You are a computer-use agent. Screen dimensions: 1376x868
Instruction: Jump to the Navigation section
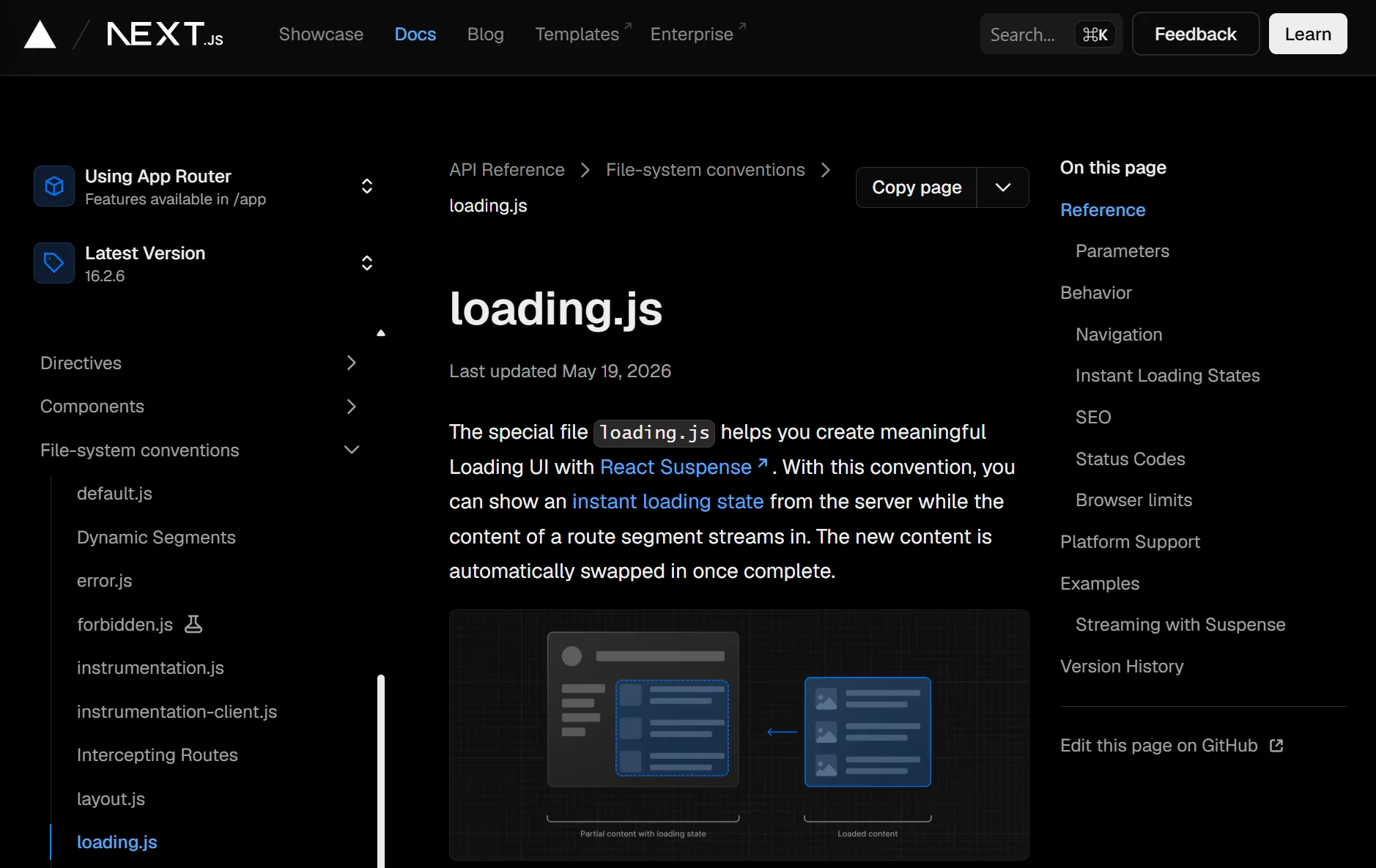[x=1119, y=335]
